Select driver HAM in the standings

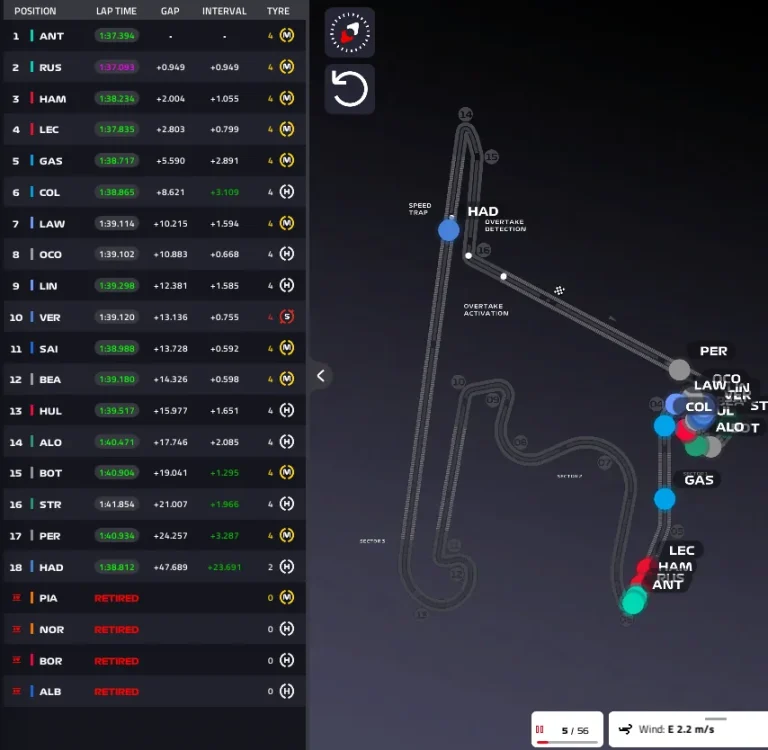pyautogui.click(x=154, y=98)
